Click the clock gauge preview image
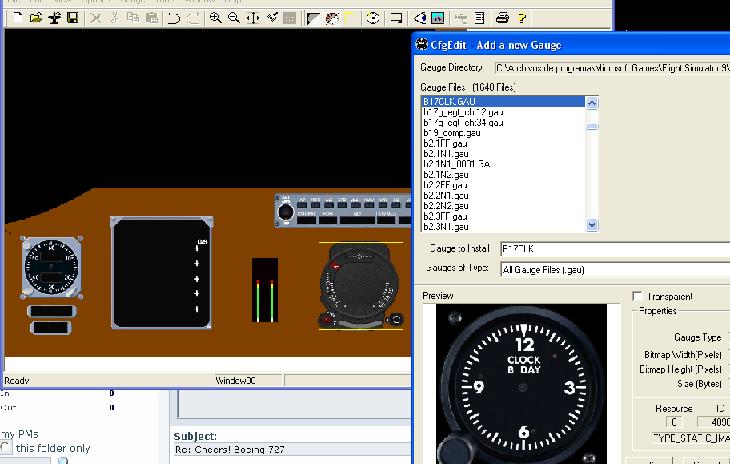Viewport: 730px width, 464px height. click(524, 384)
